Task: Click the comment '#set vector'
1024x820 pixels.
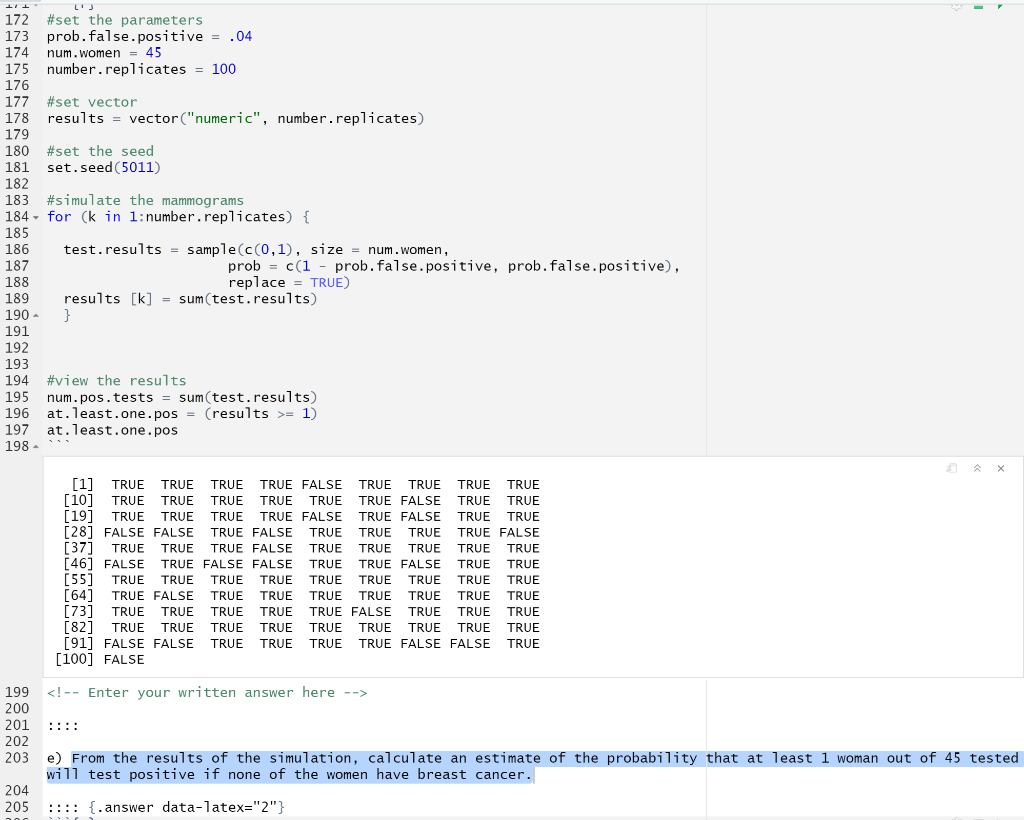Action: click(92, 102)
